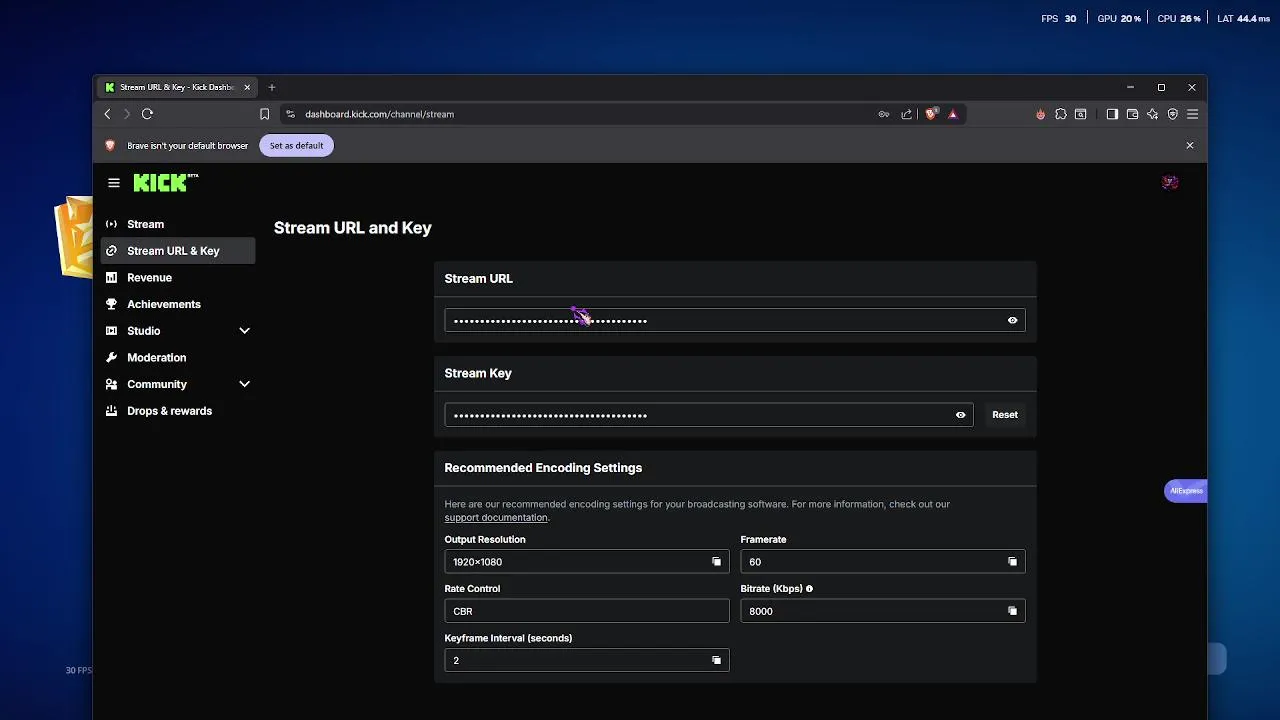Image resolution: width=1280 pixels, height=720 pixels.
Task: Open the support documentation link
Action: click(x=496, y=518)
